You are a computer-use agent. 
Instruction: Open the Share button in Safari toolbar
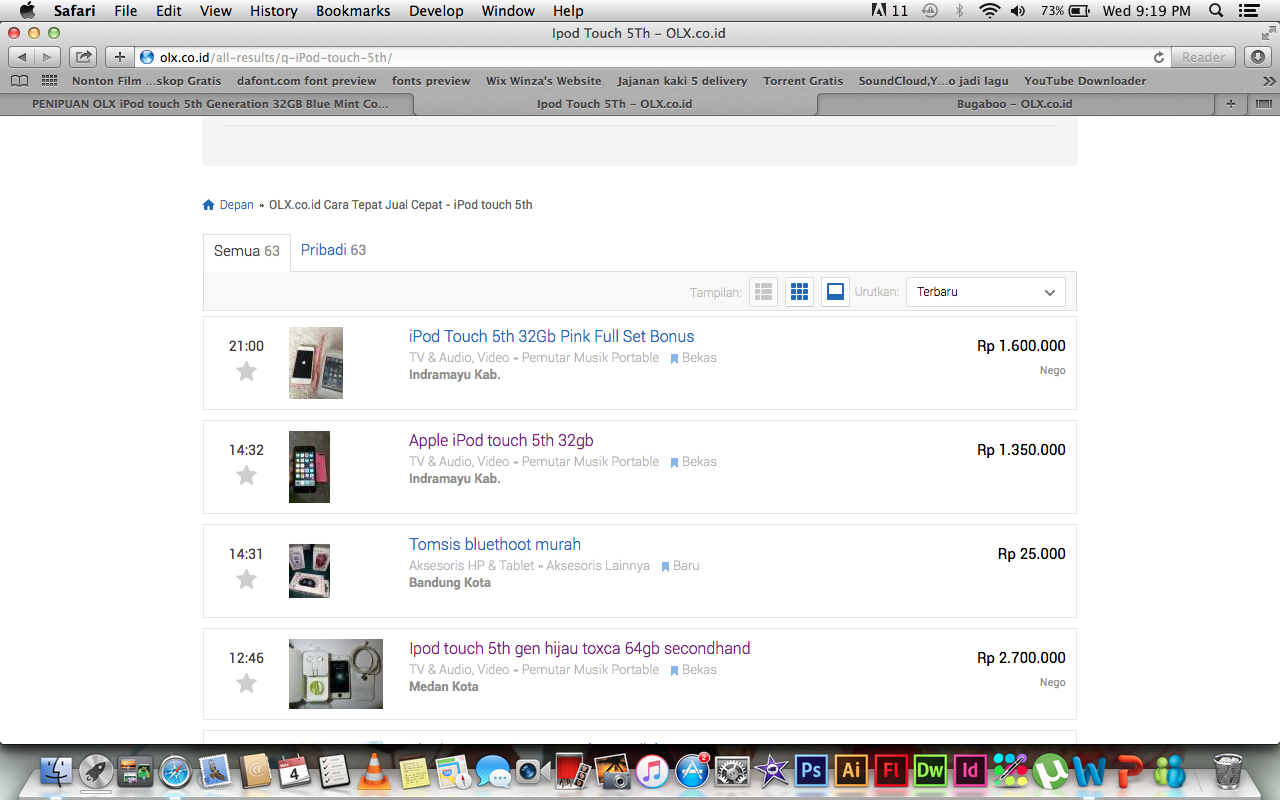coord(84,57)
